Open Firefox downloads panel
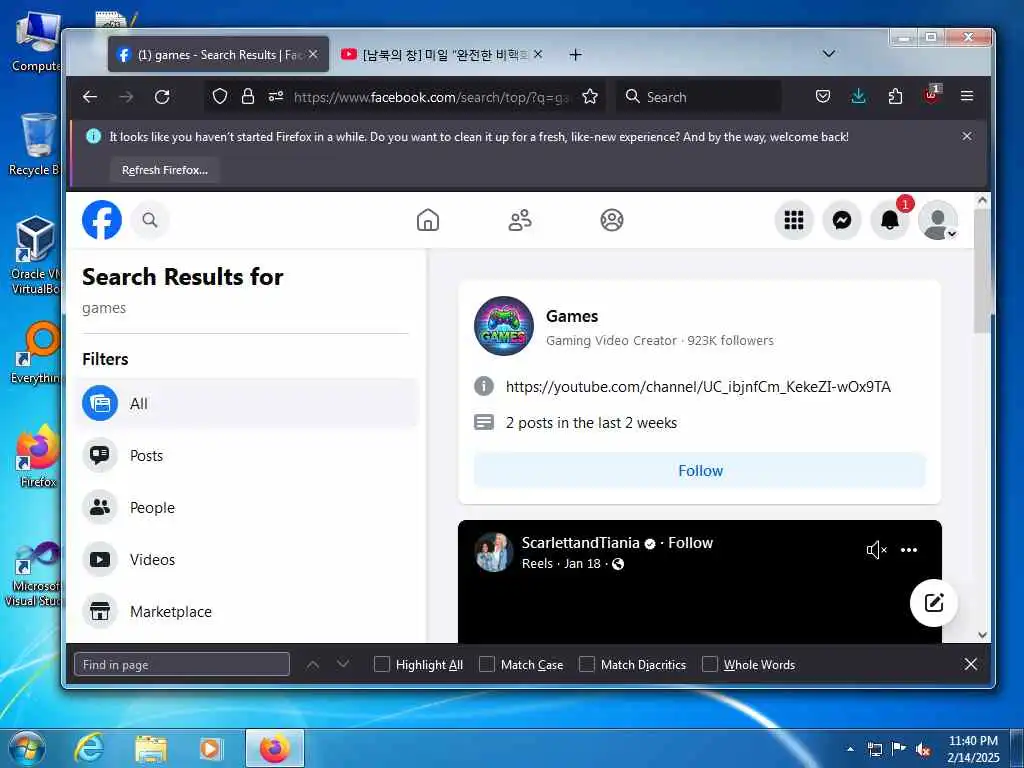 click(859, 97)
